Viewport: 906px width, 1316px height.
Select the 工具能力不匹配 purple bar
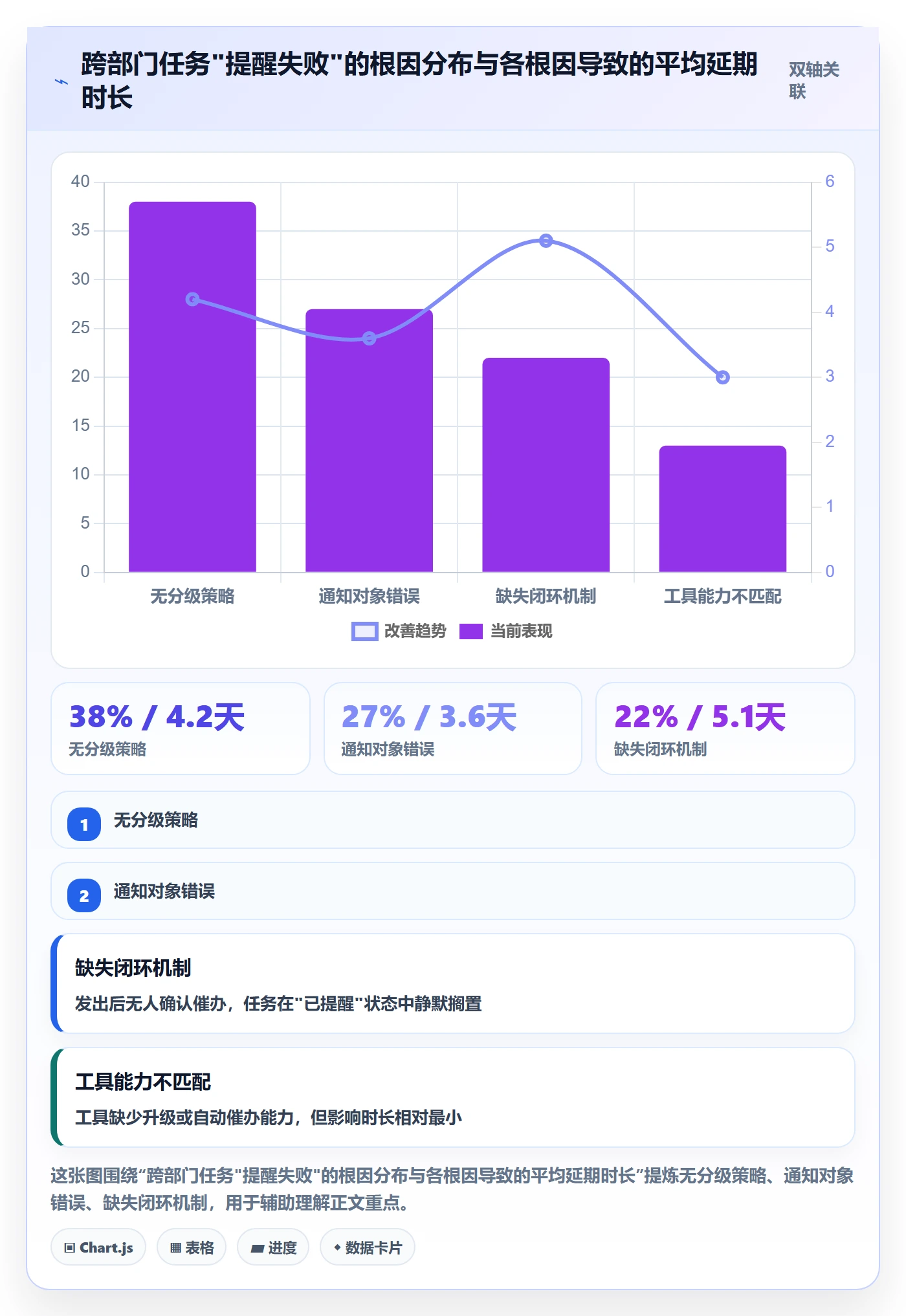point(723,509)
